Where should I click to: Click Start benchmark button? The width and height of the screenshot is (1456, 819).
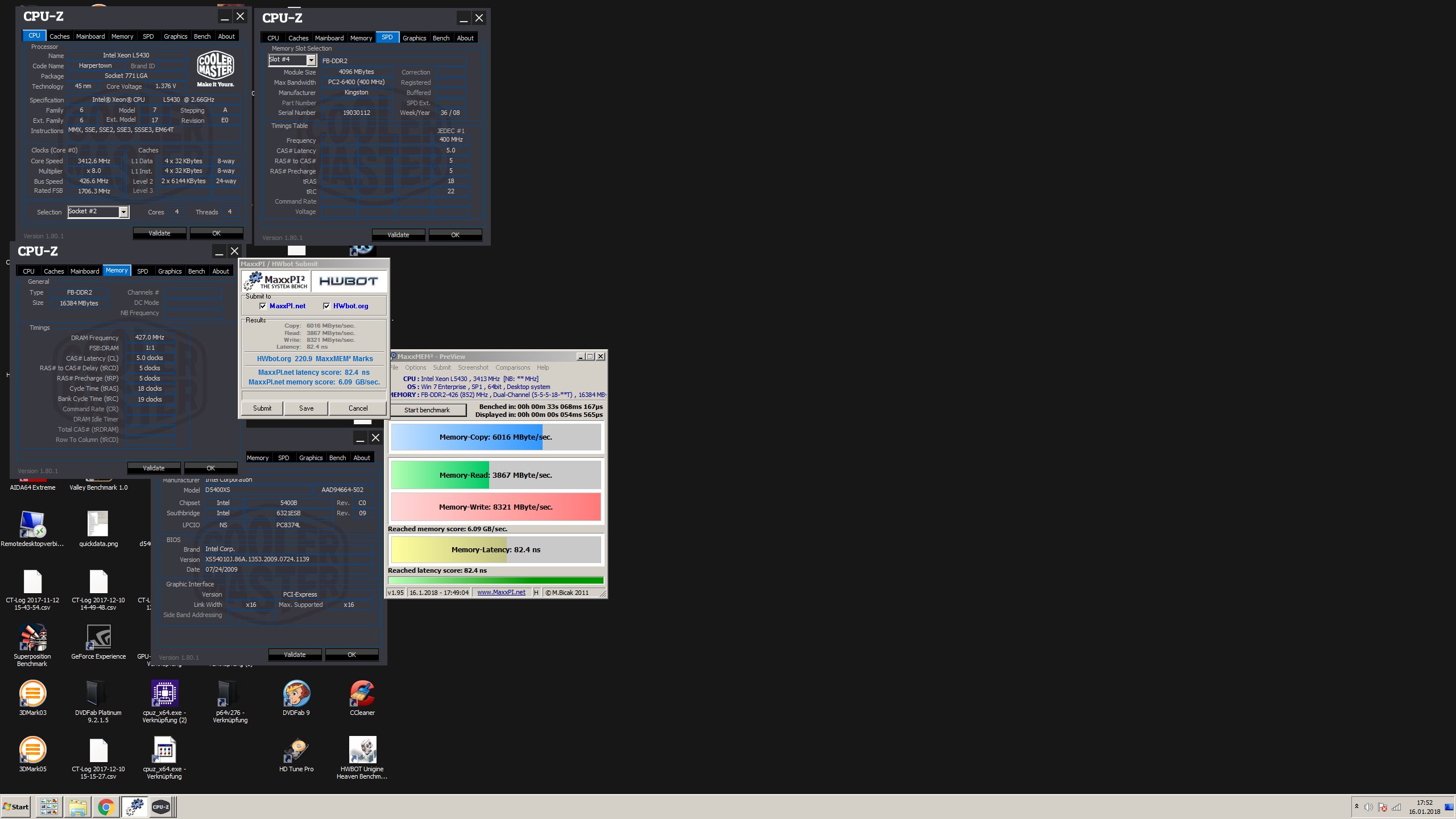(427, 410)
